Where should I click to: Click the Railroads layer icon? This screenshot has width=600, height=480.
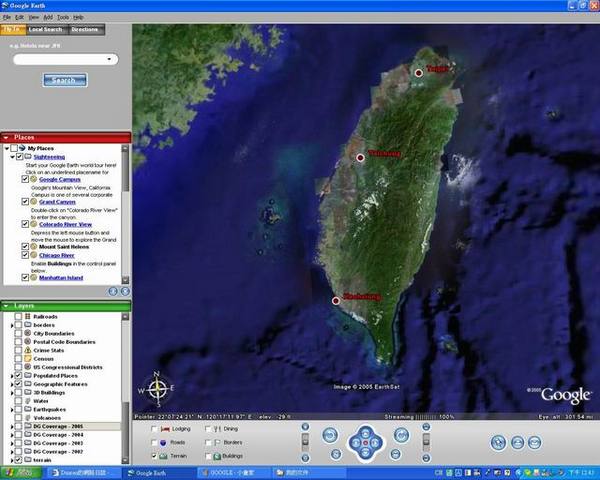point(28,316)
